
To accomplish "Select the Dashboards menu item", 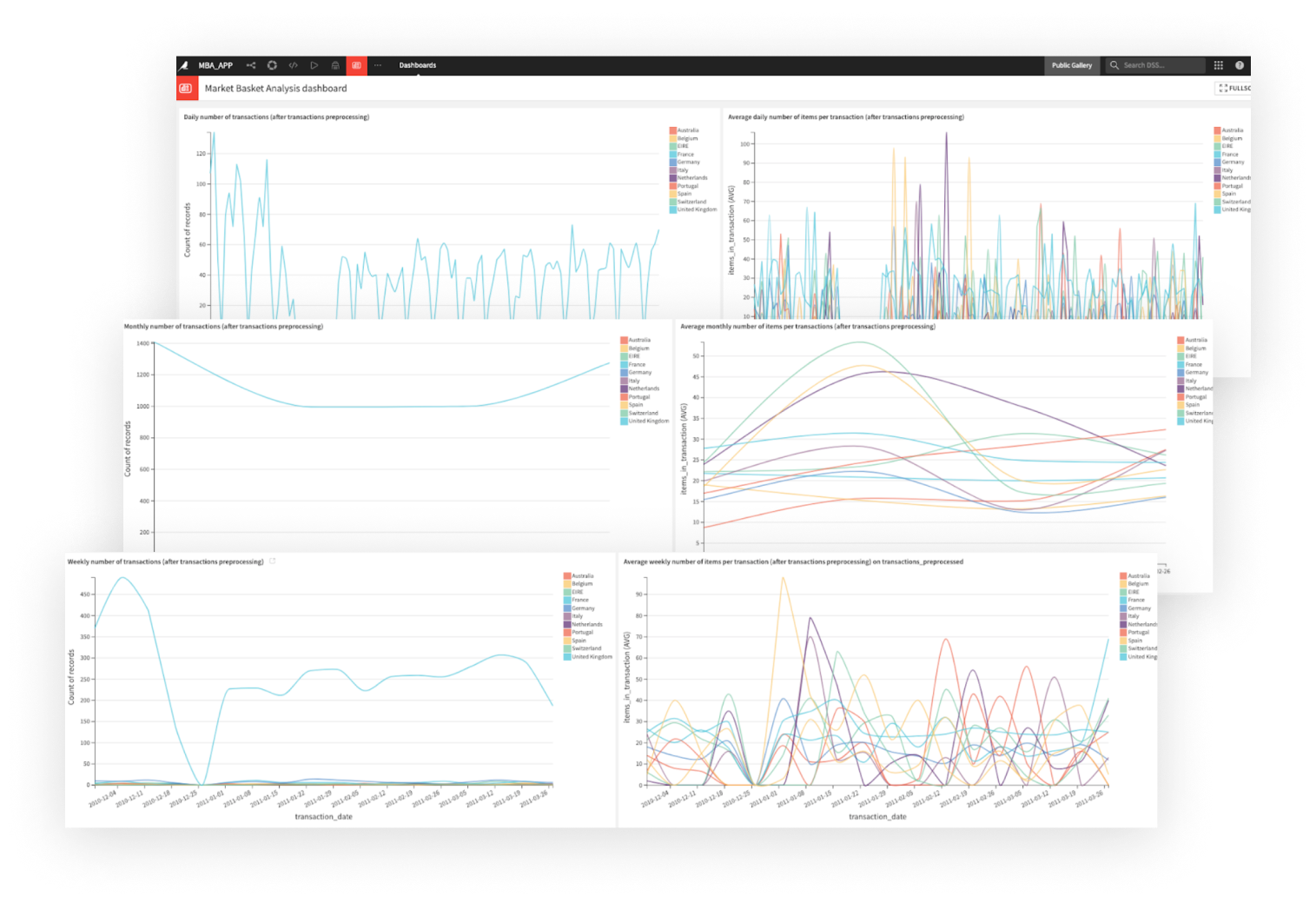I will pyautogui.click(x=418, y=65).
